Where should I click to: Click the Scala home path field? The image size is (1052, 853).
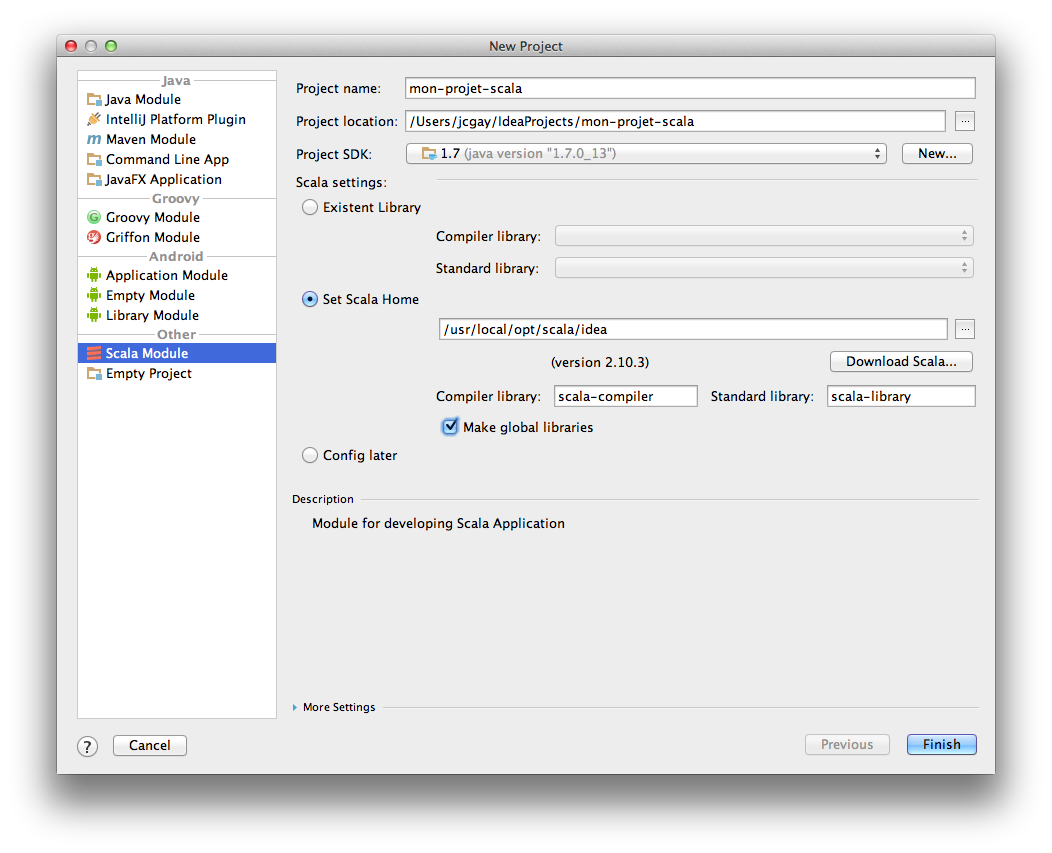coord(693,330)
